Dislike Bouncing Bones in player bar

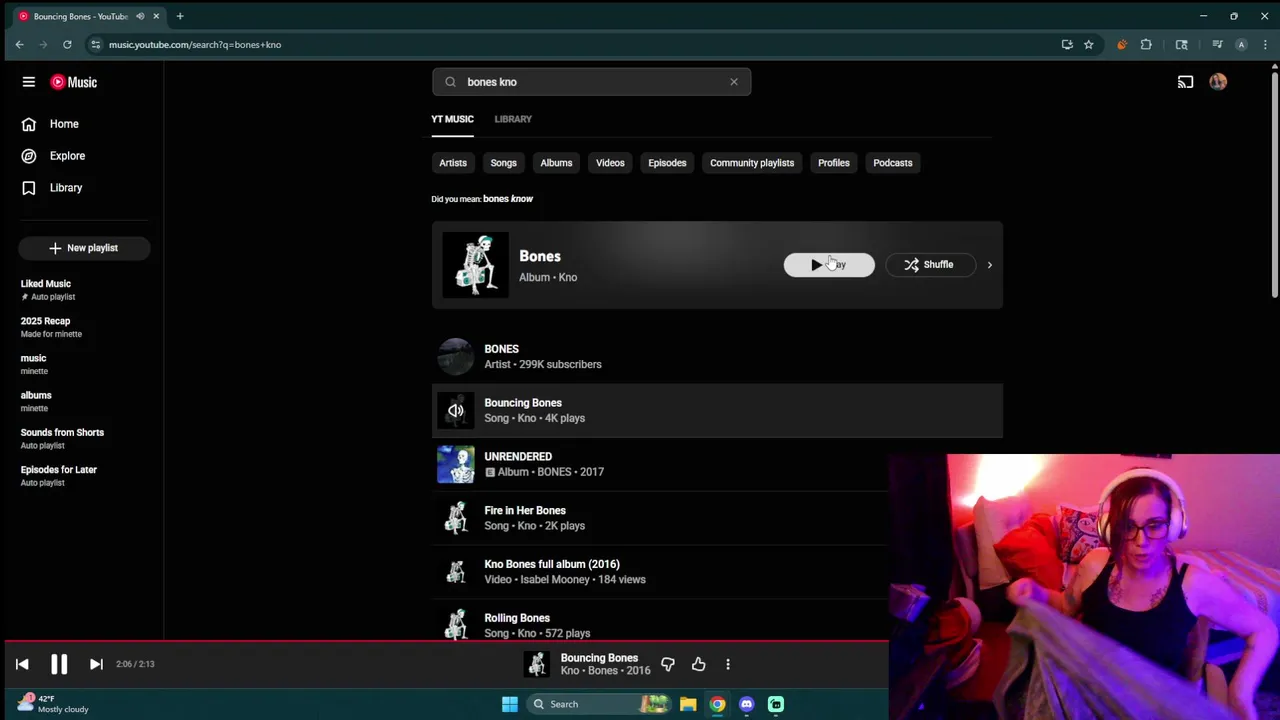tap(668, 664)
